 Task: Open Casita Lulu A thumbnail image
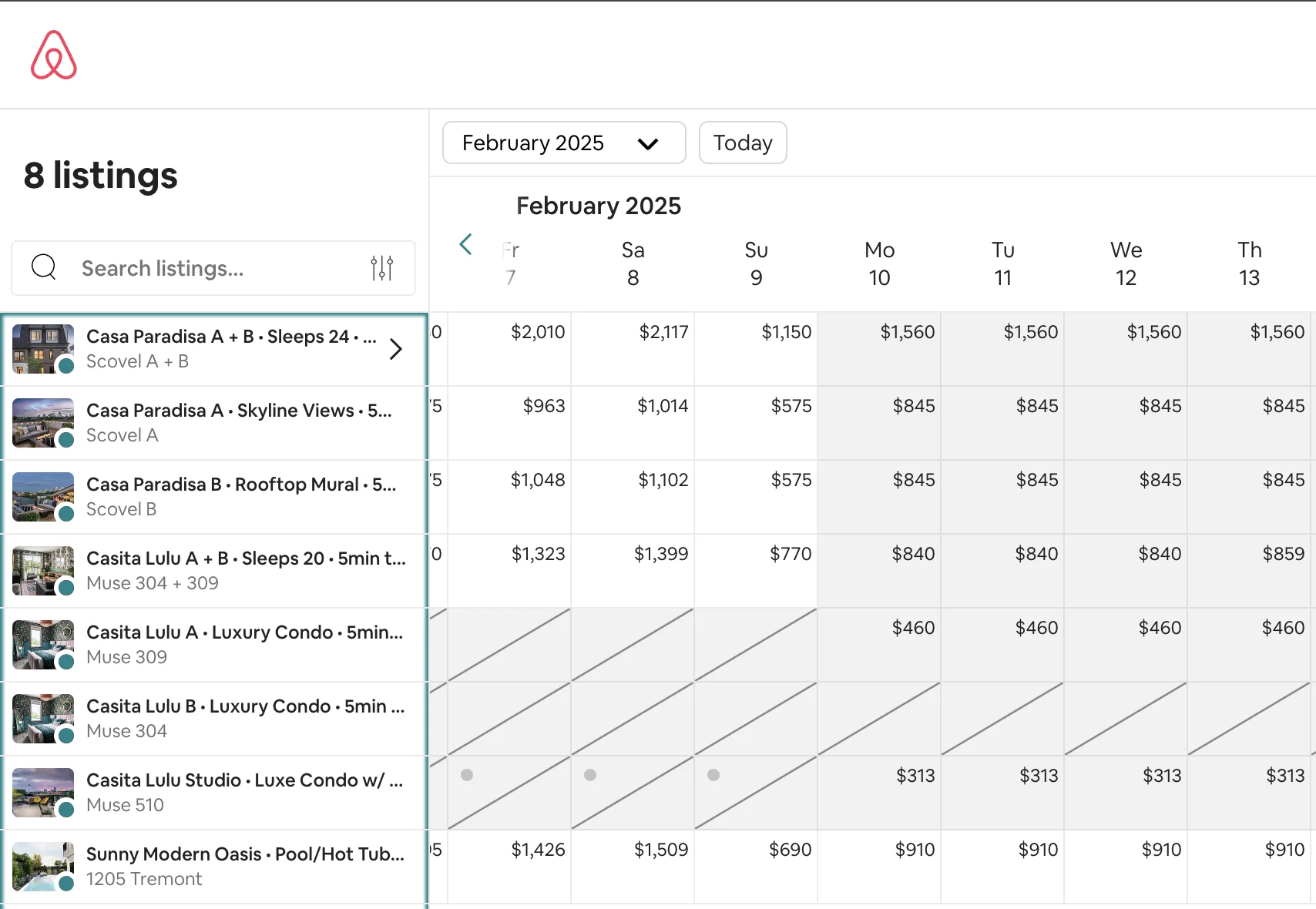click(43, 644)
